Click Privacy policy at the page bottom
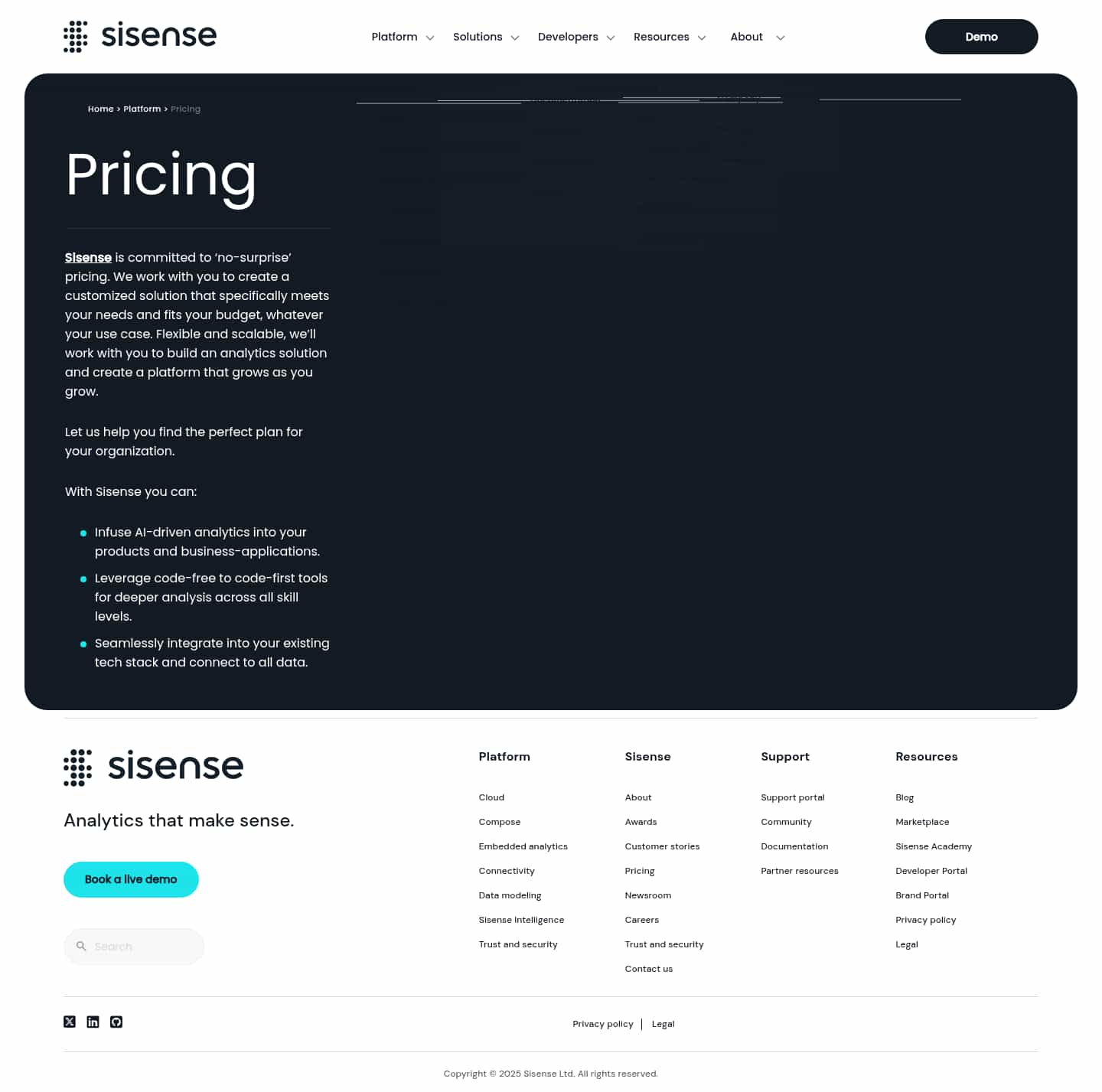Image resolution: width=1102 pixels, height=1092 pixels. click(603, 1024)
